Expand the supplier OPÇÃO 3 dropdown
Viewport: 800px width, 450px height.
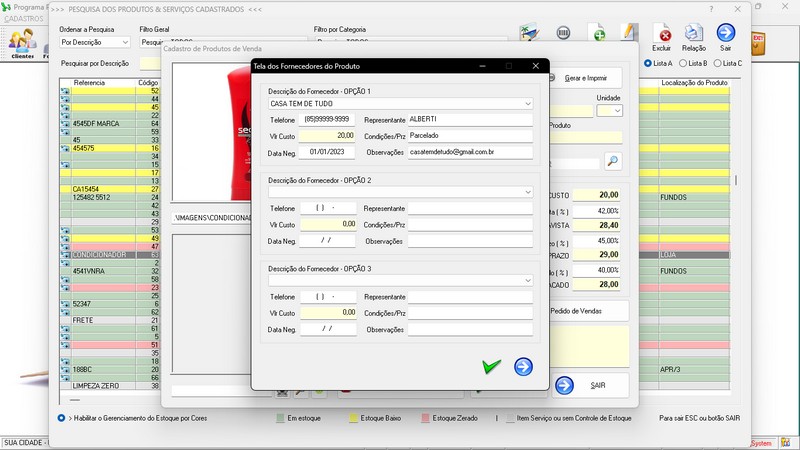point(528,281)
